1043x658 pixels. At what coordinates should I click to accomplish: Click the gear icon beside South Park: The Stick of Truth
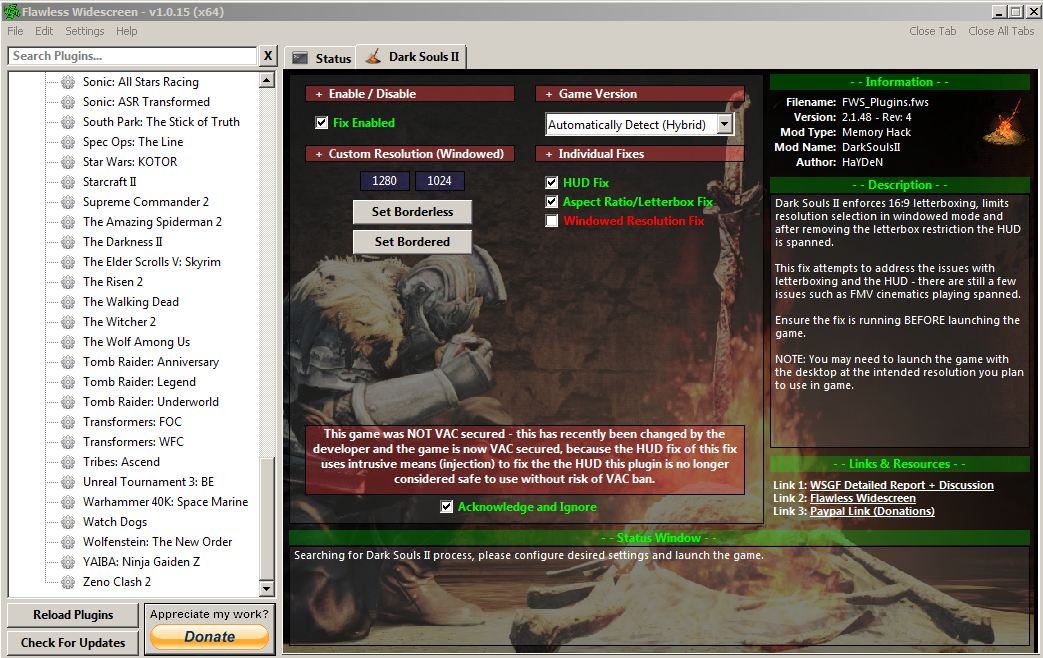(x=68, y=122)
